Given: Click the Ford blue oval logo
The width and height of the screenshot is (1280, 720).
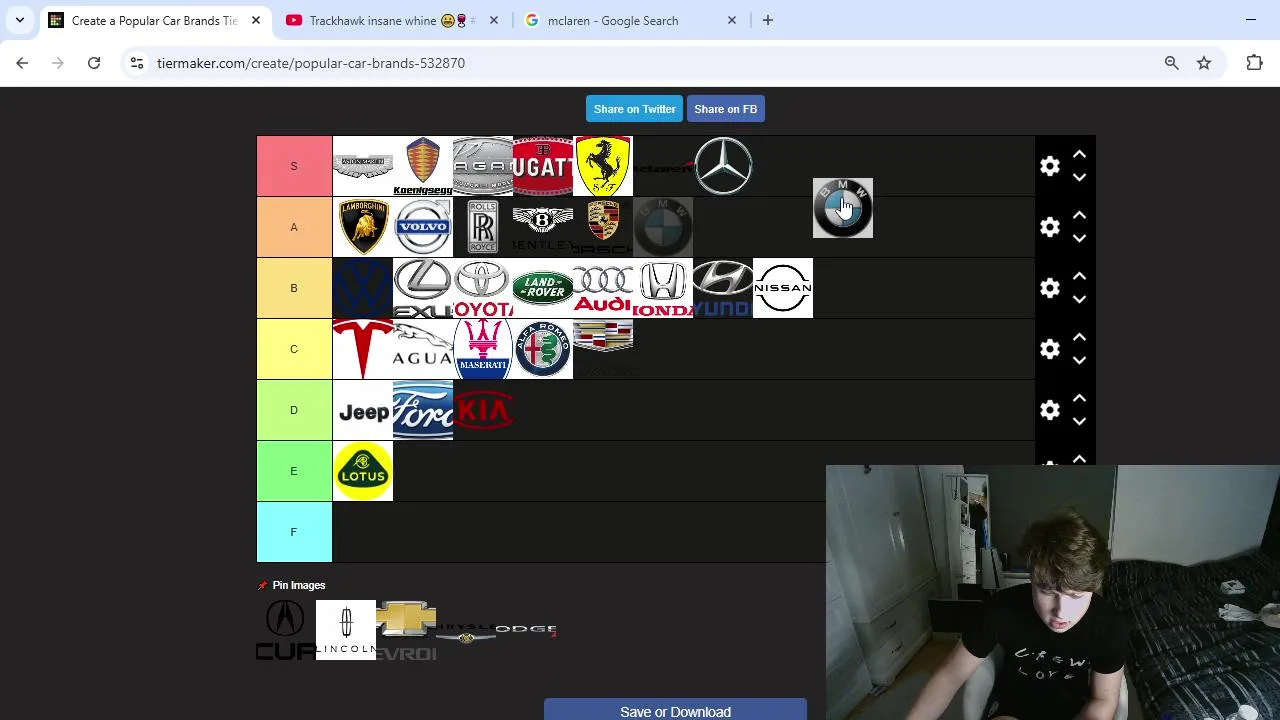Looking at the screenshot, I should tap(422, 410).
